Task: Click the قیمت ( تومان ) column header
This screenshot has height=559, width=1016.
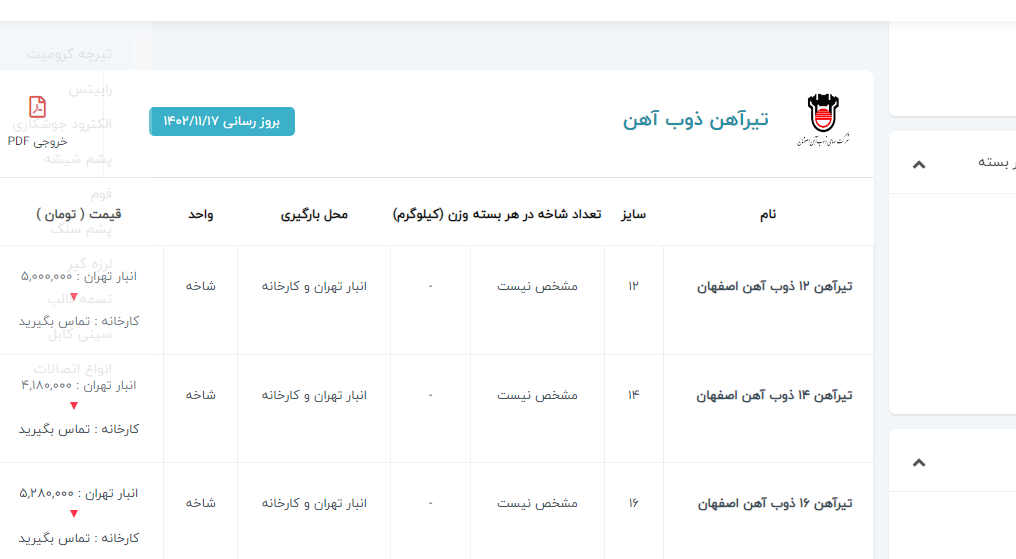Action: pos(78,214)
